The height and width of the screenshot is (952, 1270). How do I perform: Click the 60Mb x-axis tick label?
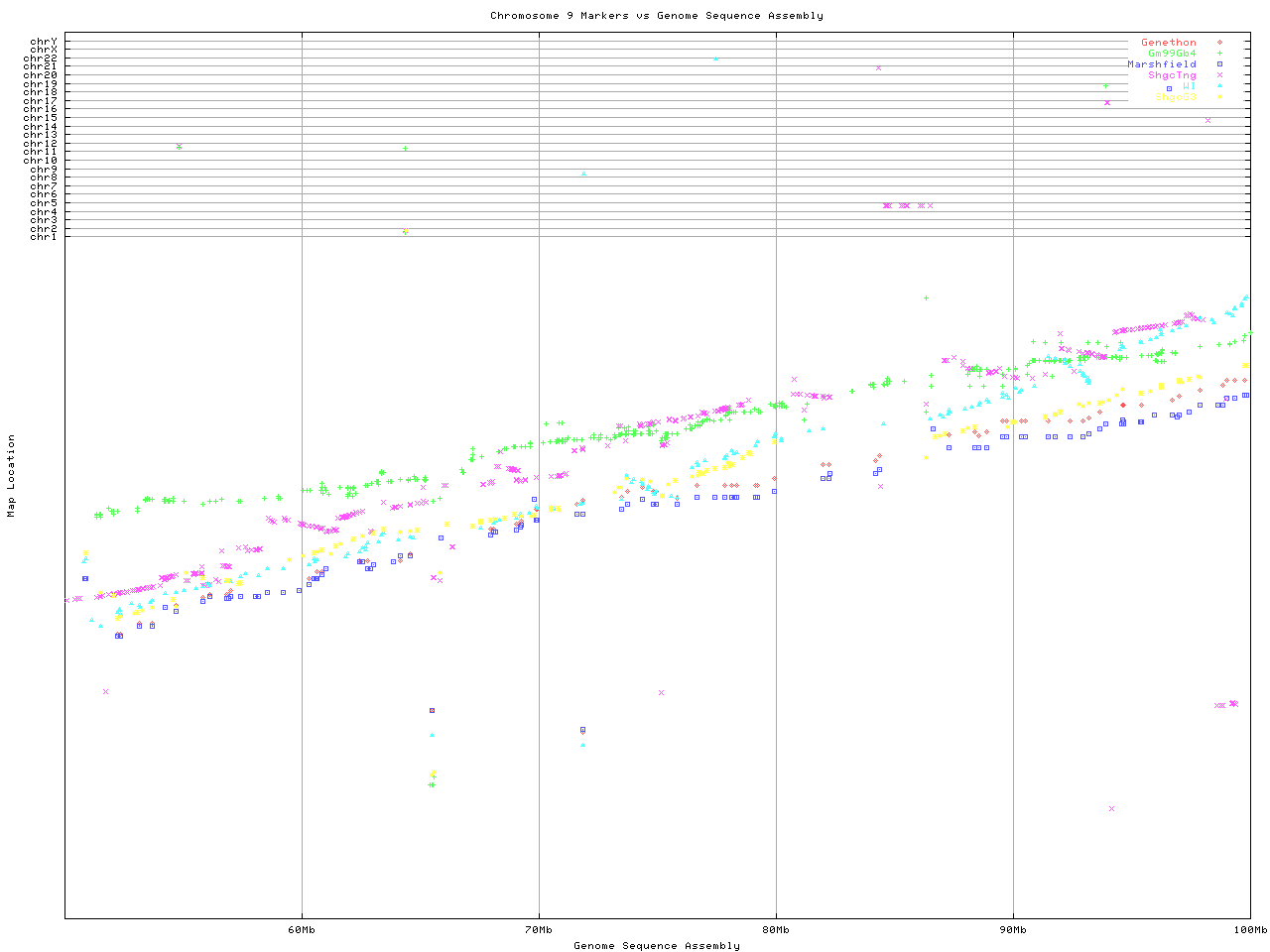click(302, 930)
